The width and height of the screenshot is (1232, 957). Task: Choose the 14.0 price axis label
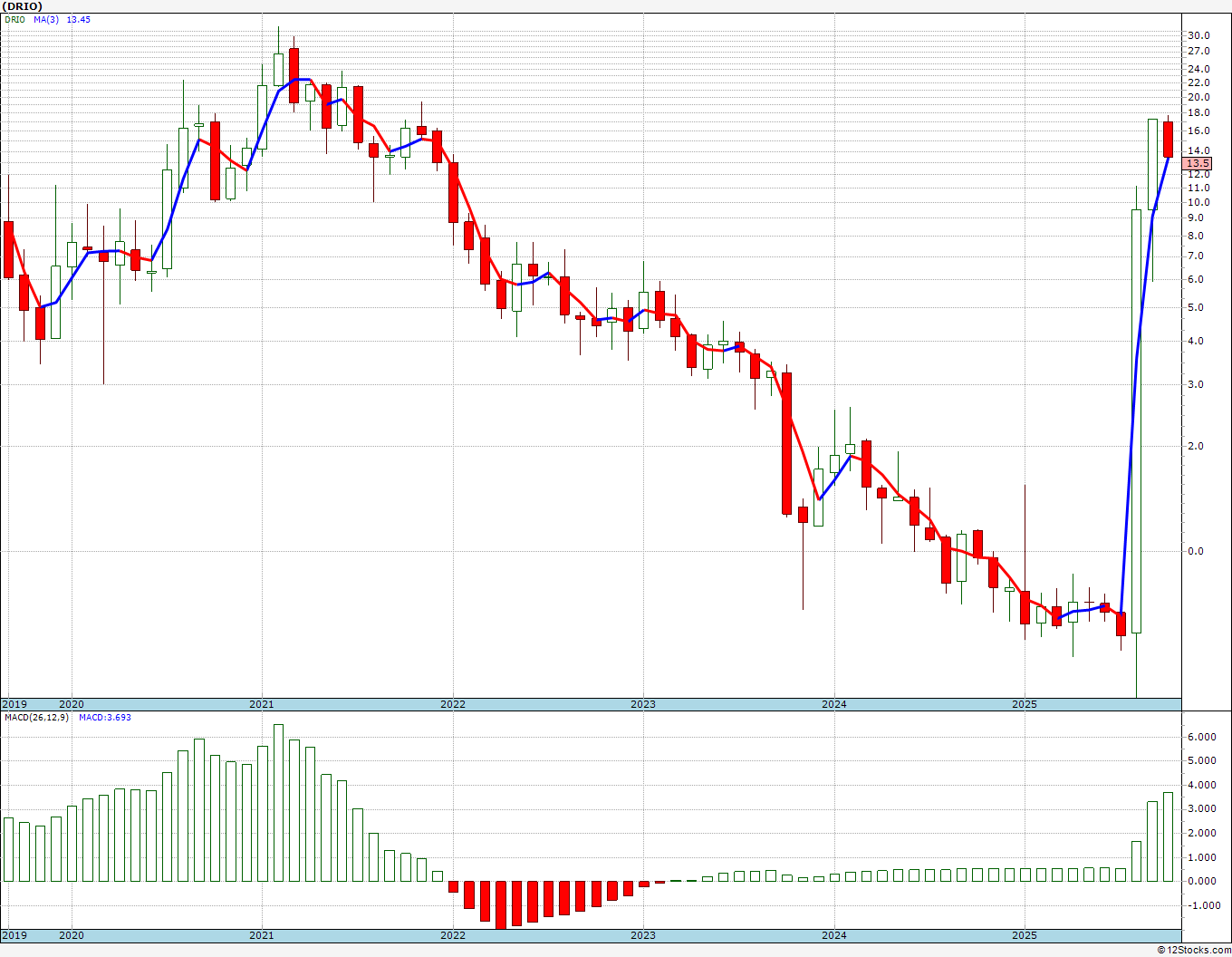coord(1198,150)
